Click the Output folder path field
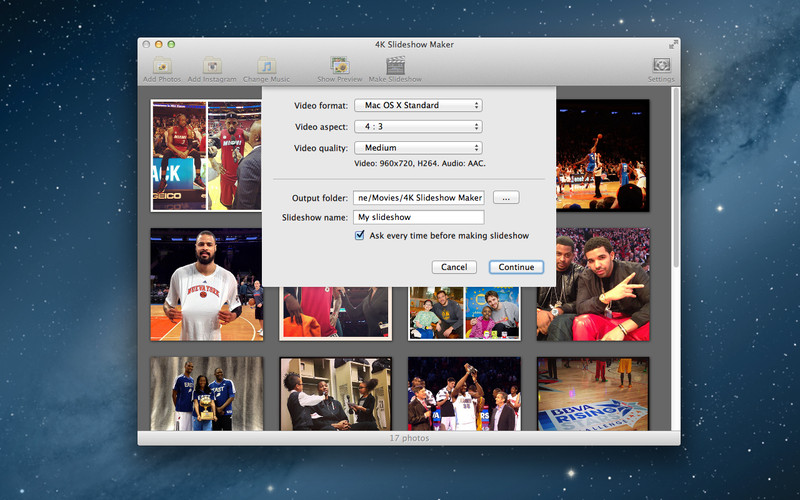 tap(418, 198)
